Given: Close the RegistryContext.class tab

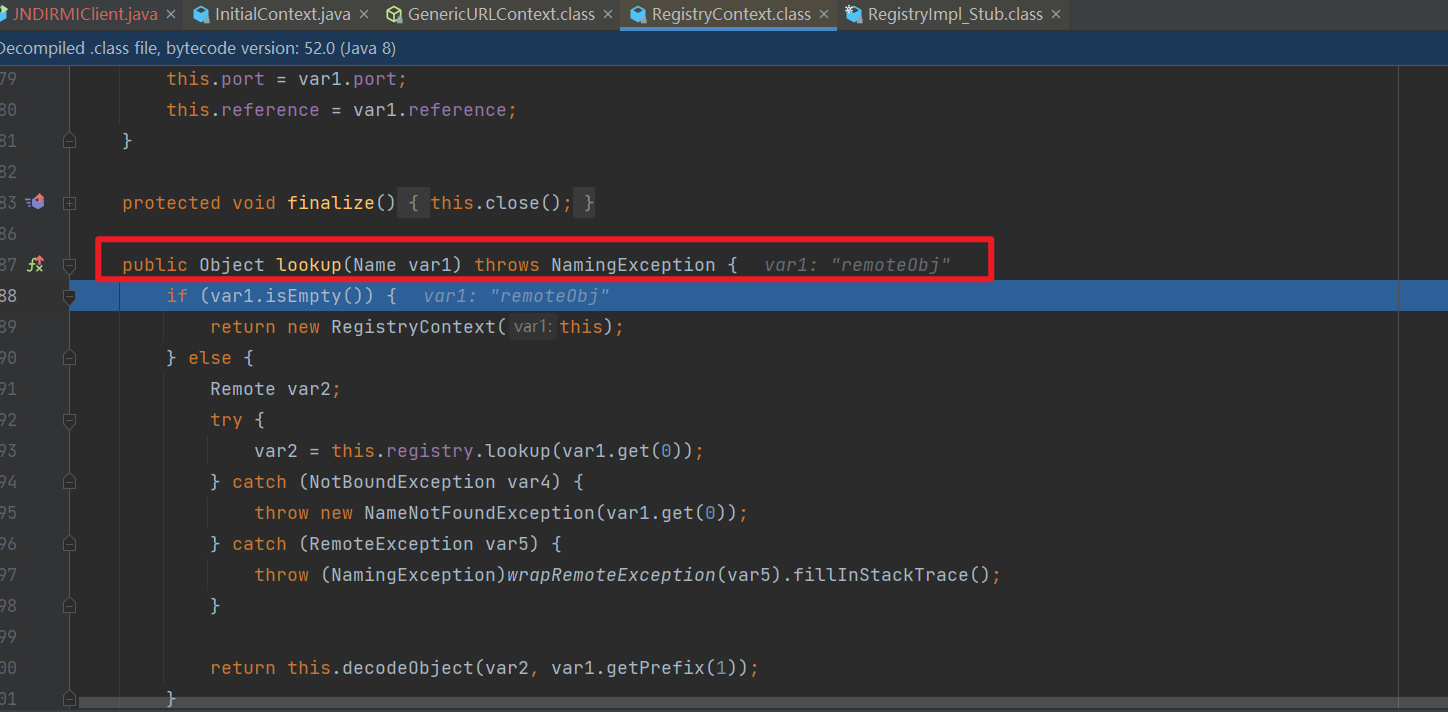Looking at the screenshot, I should [824, 15].
